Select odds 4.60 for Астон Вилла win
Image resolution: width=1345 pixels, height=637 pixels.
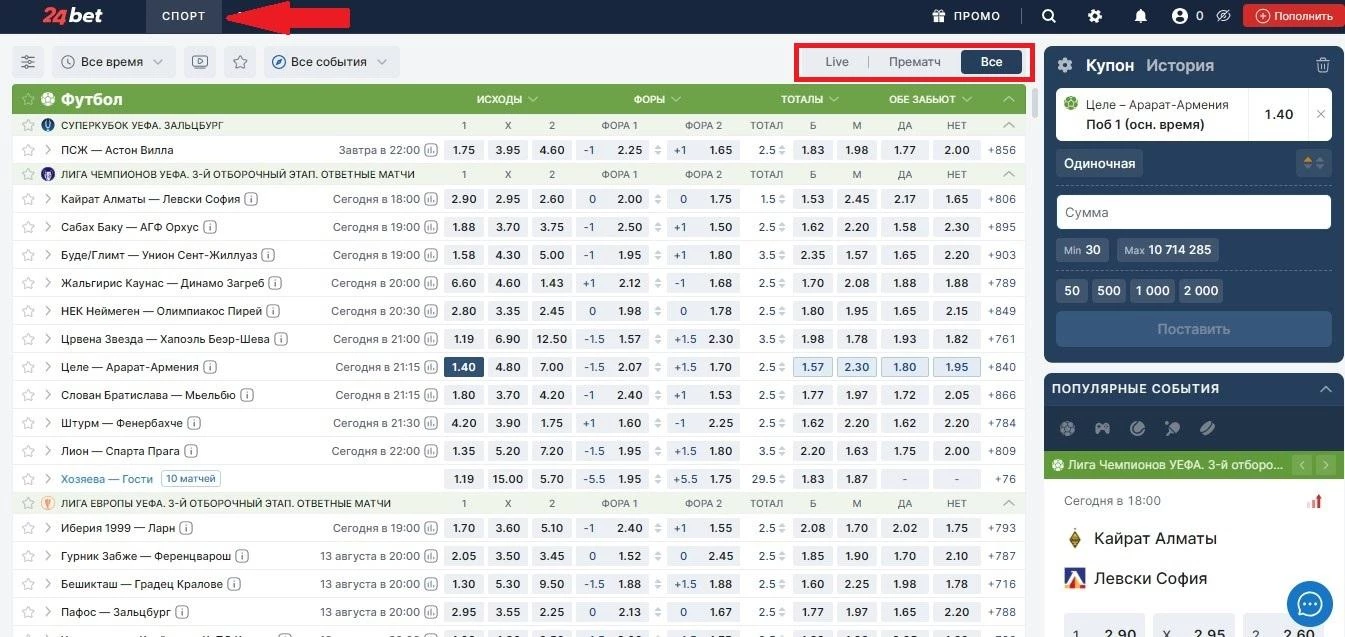552,150
